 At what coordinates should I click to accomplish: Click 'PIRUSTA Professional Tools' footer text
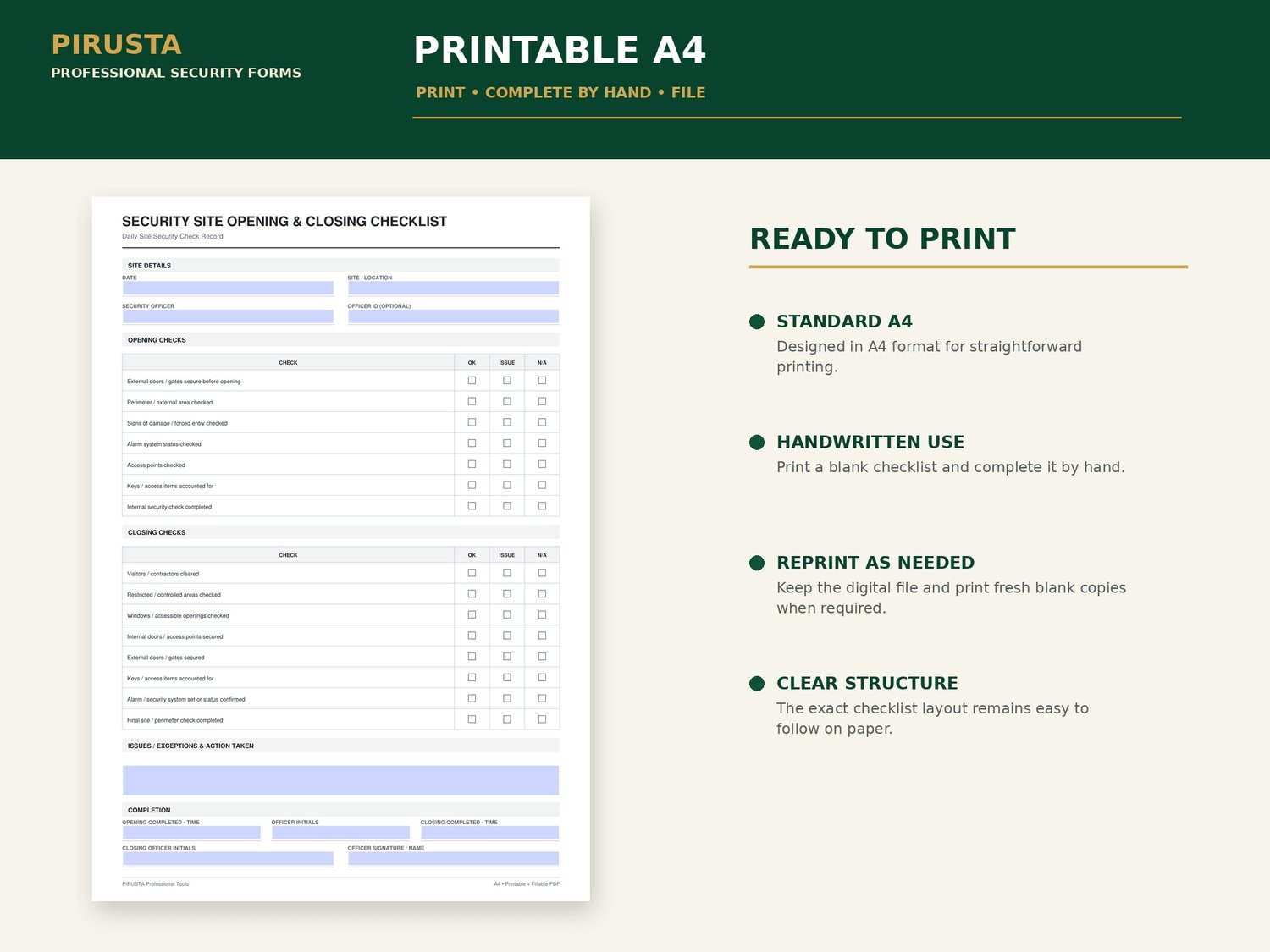(x=156, y=884)
